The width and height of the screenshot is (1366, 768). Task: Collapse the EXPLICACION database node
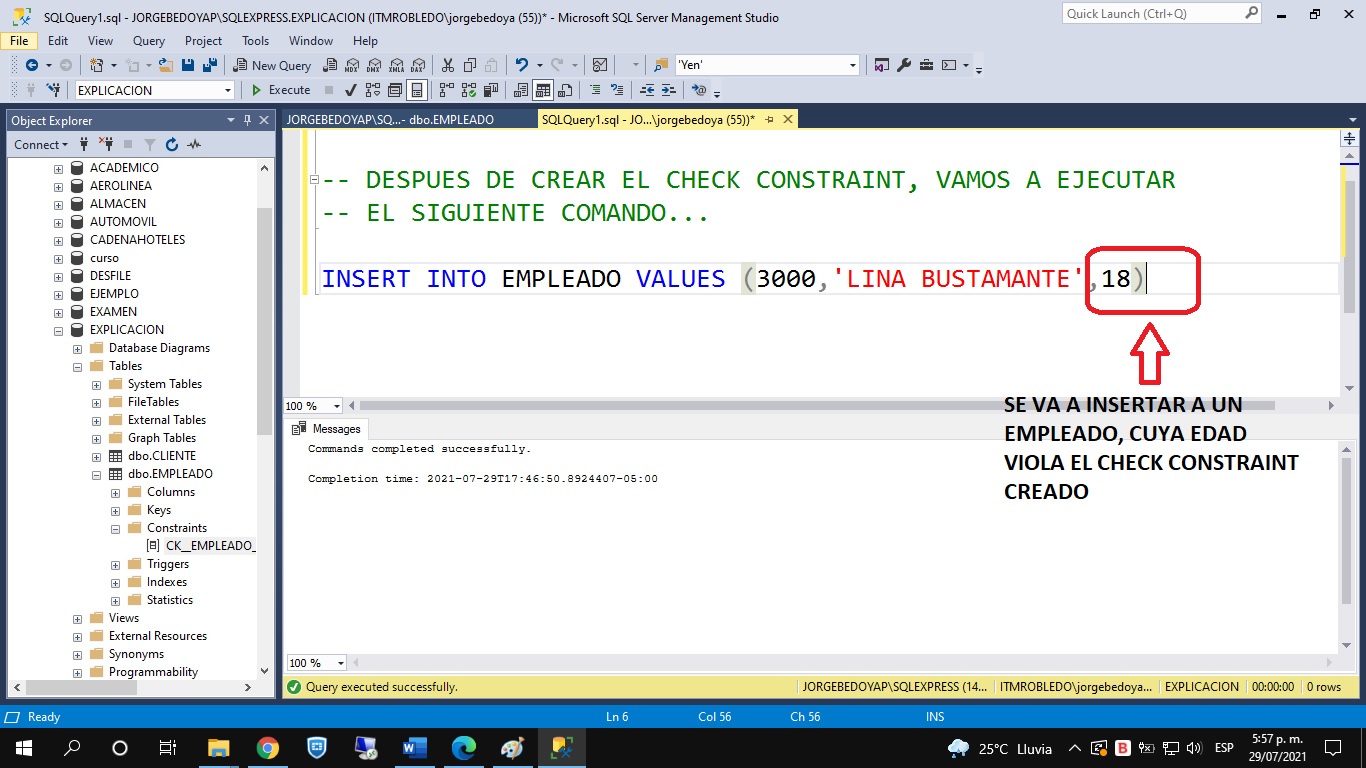coord(59,330)
